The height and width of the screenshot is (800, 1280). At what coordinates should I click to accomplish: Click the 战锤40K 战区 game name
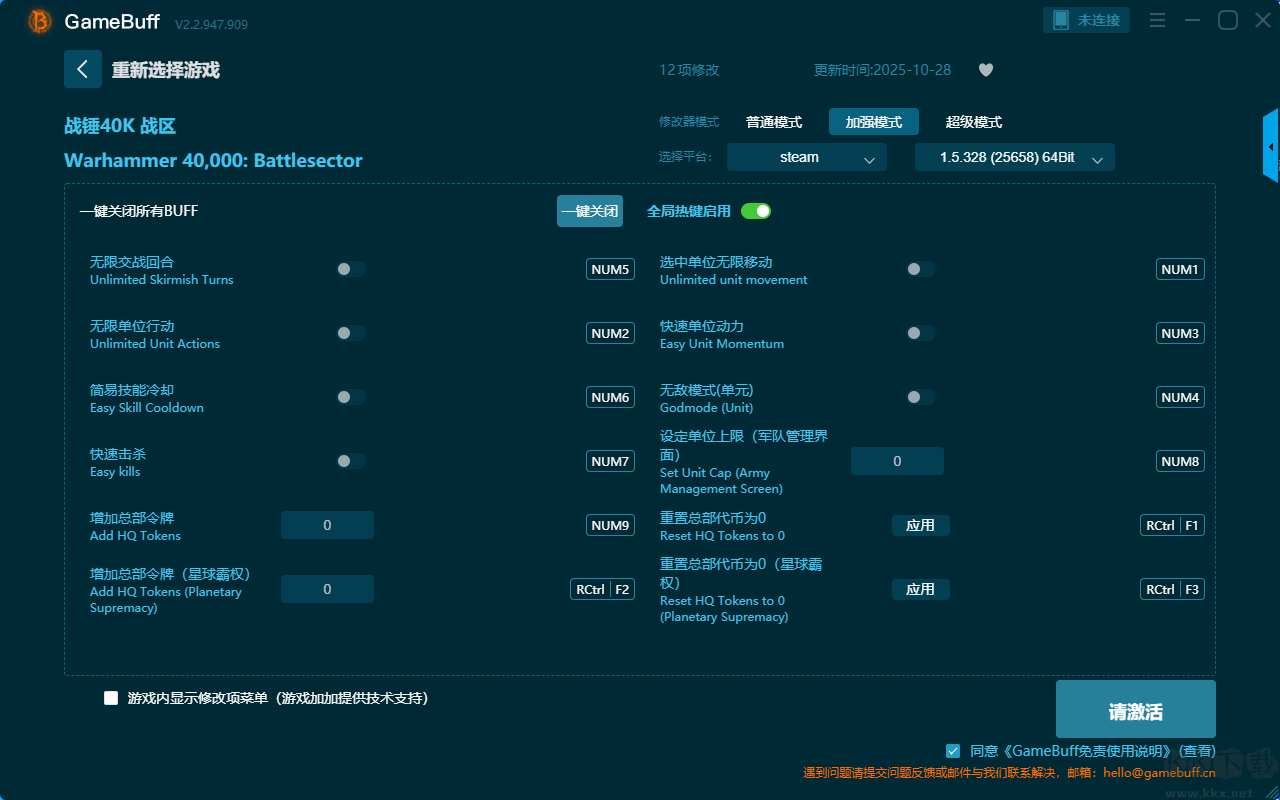pyautogui.click(x=120, y=126)
